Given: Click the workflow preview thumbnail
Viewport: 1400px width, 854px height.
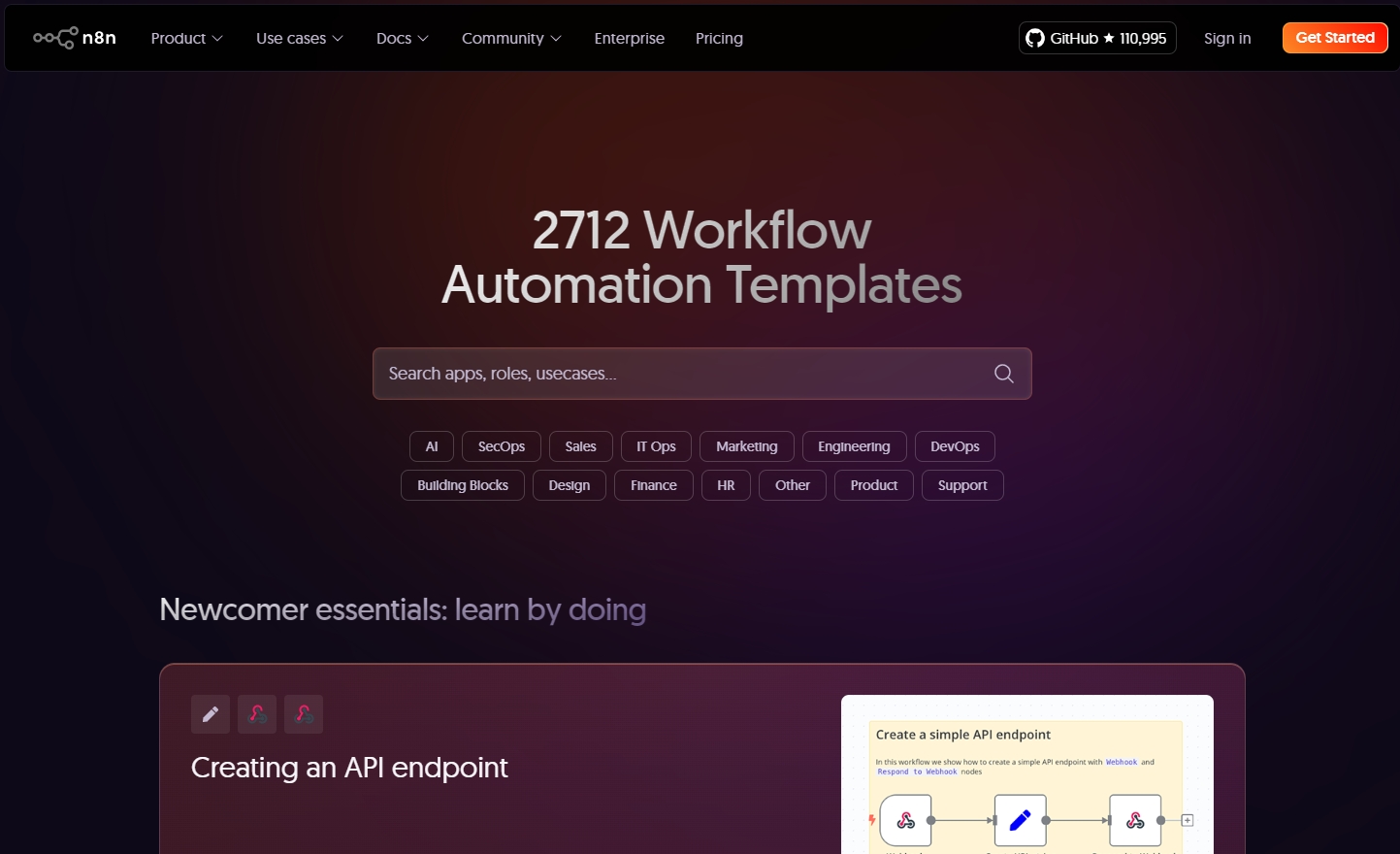Looking at the screenshot, I should pyautogui.click(x=1027, y=774).
